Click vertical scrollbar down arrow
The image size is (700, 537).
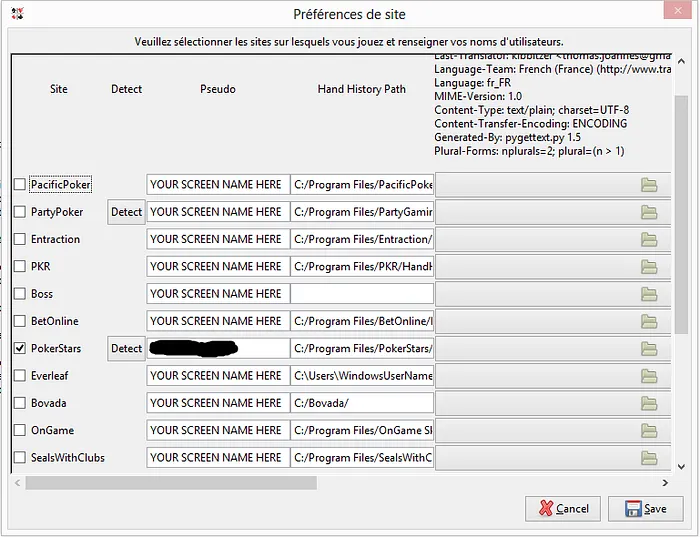pos(681,467)
